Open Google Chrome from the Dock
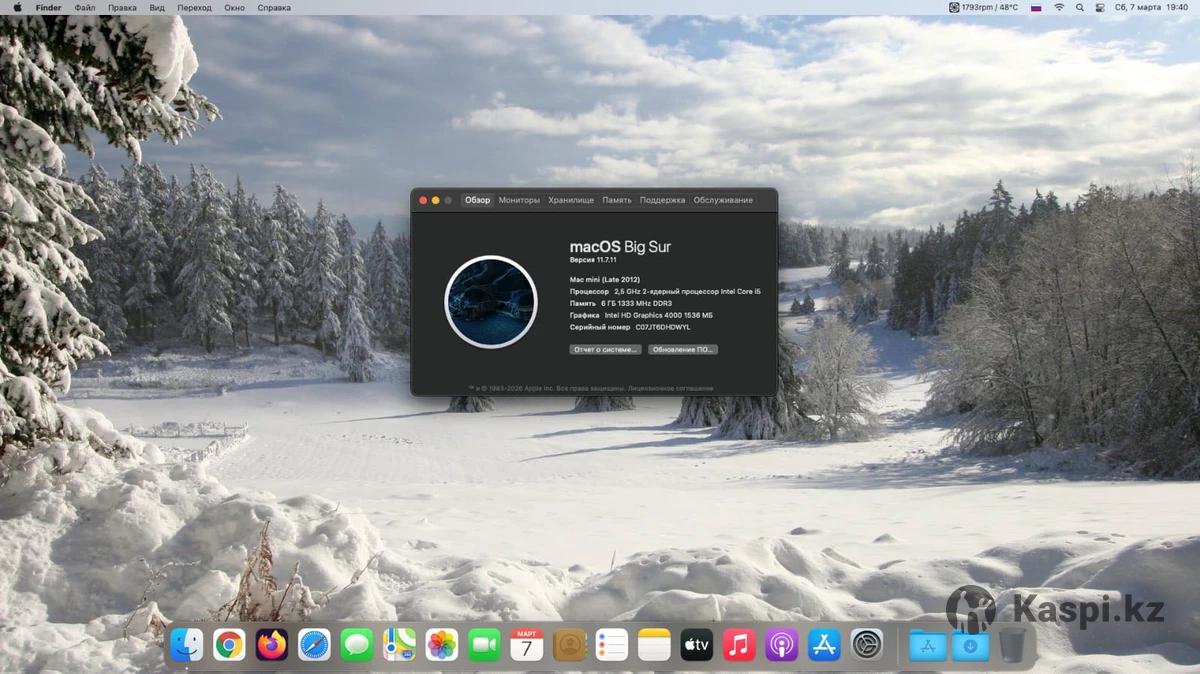Viewport: 1200px width, 674px height. [229, 645]
